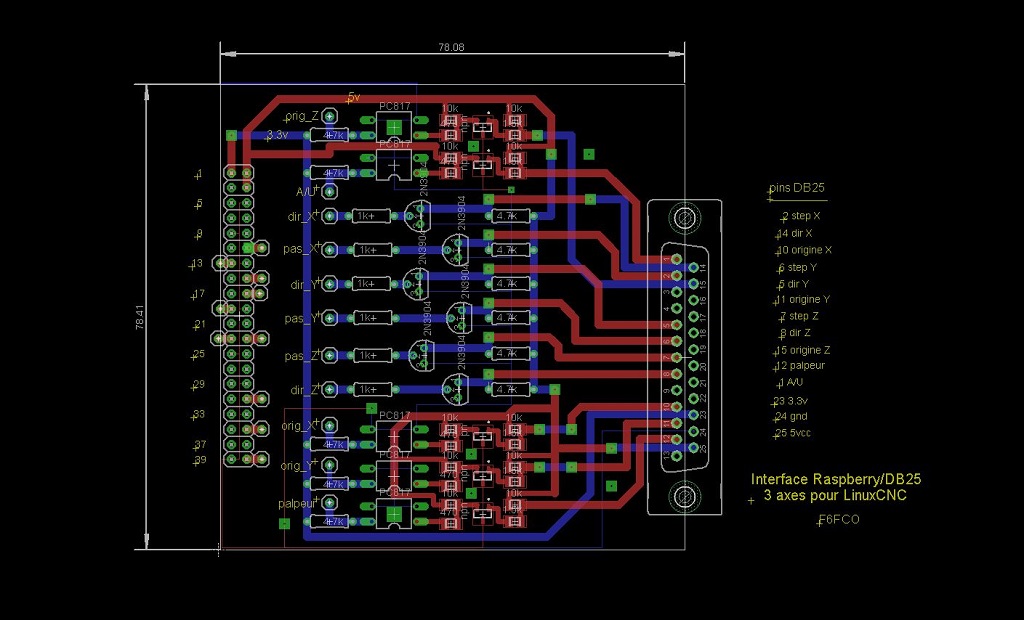Click the pas_Z signal label
Viewport: 1024px width, 620px height.
(301, 357)
